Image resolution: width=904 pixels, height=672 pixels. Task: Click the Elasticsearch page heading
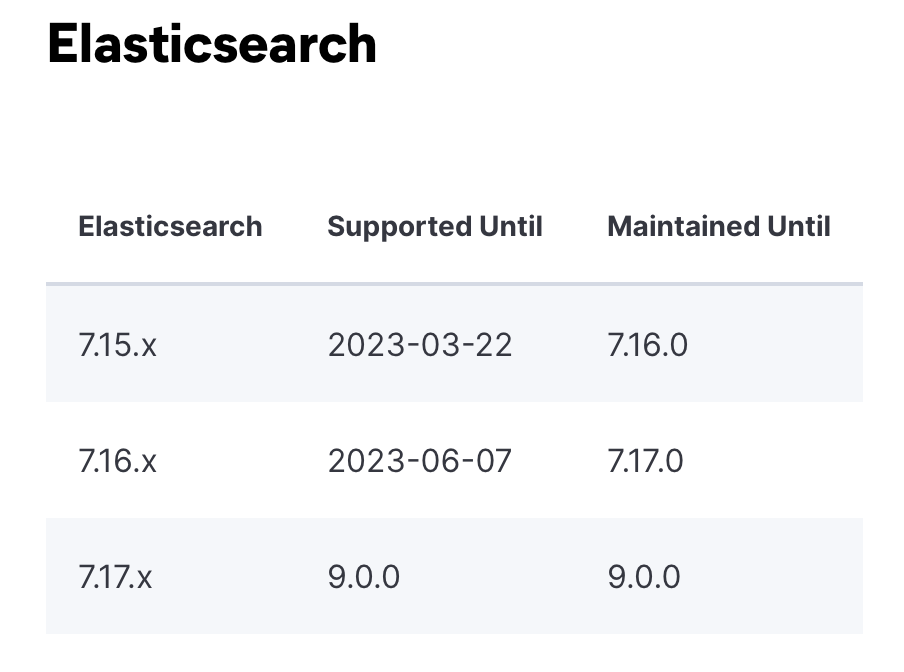[212, 44]
